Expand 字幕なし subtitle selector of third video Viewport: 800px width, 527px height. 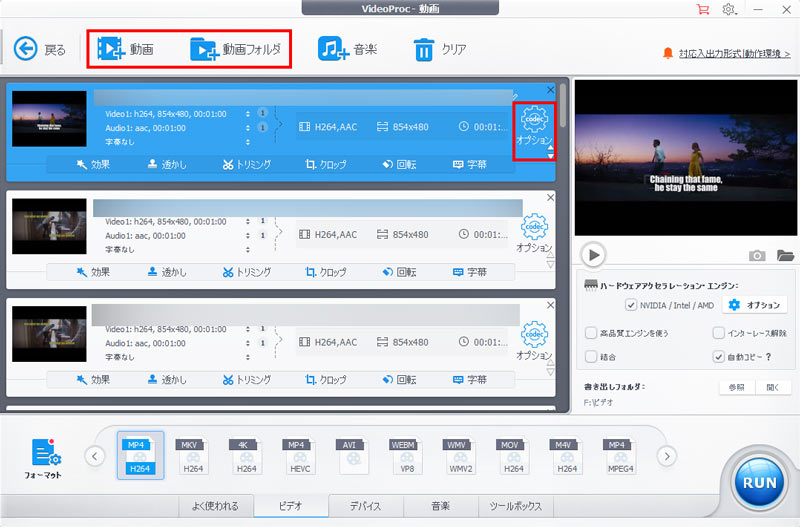pos(247,357)
